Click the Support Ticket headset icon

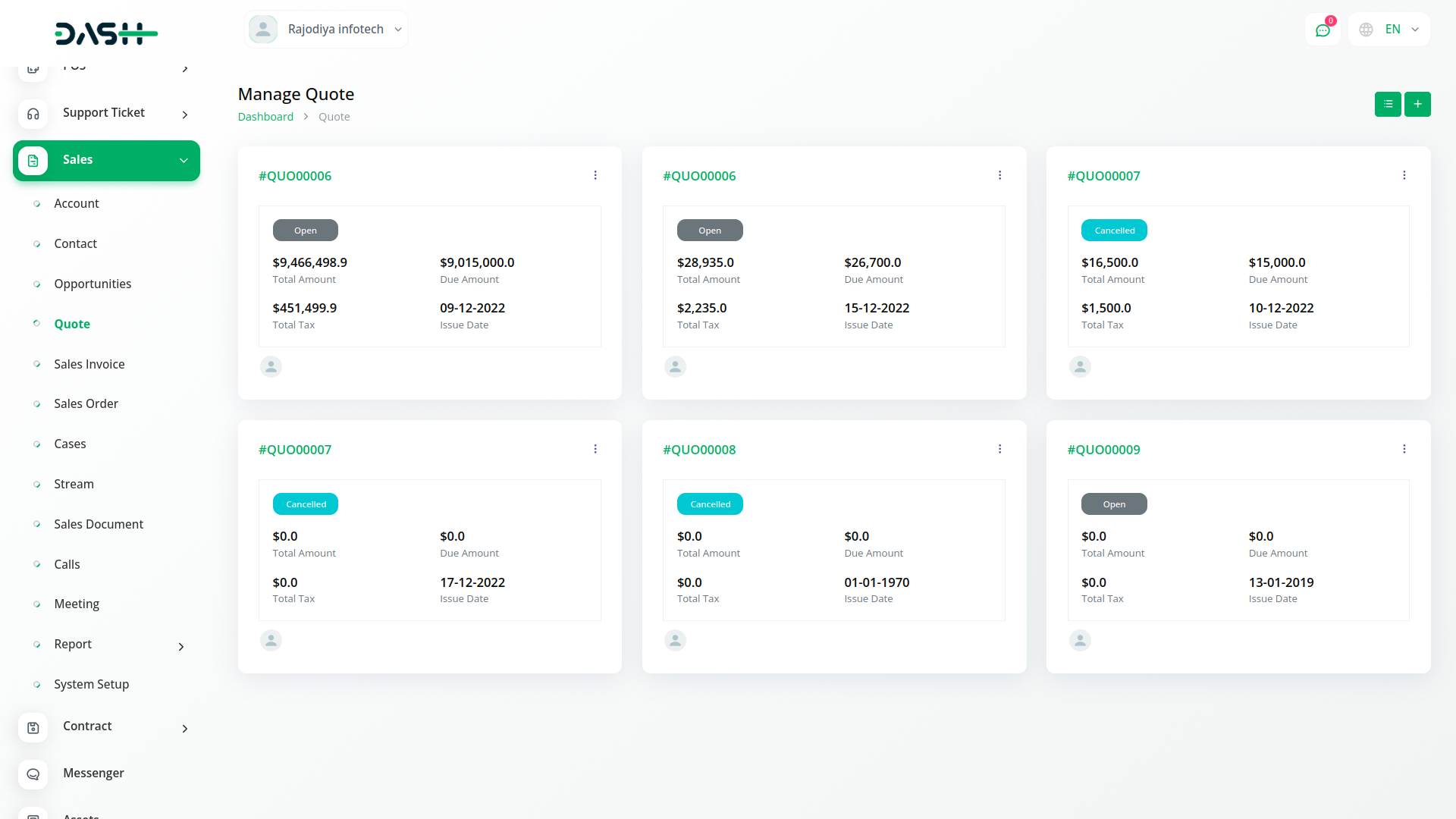coord(33,114)
